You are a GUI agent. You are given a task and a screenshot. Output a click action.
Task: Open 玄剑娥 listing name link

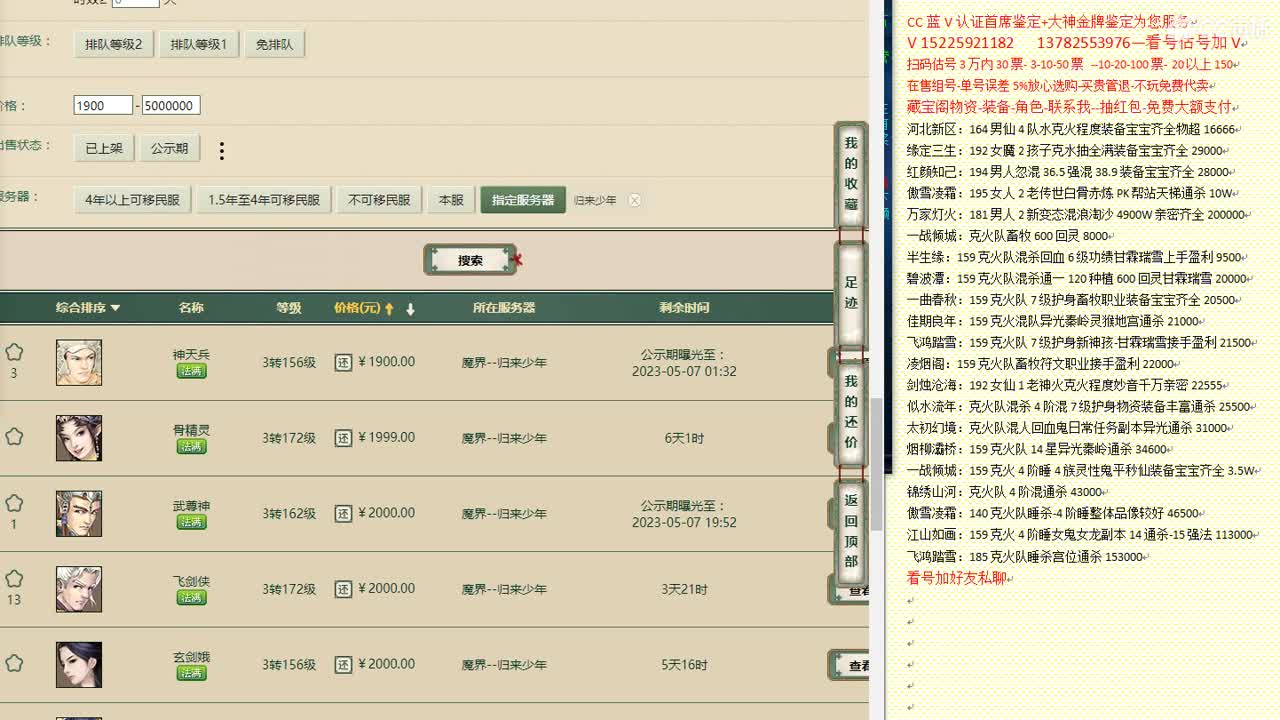(x=191, y=657)
